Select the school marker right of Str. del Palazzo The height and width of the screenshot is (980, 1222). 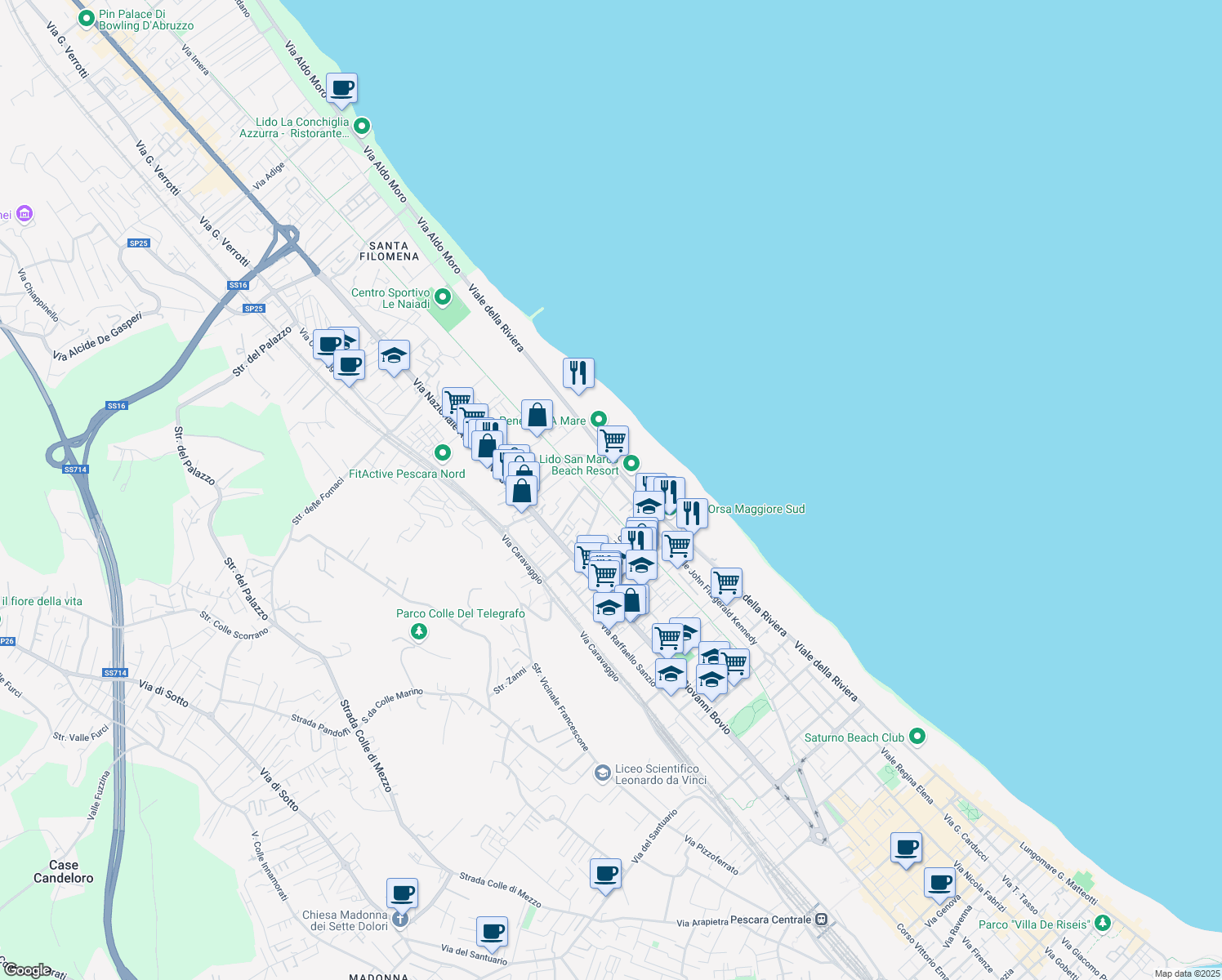394,356
